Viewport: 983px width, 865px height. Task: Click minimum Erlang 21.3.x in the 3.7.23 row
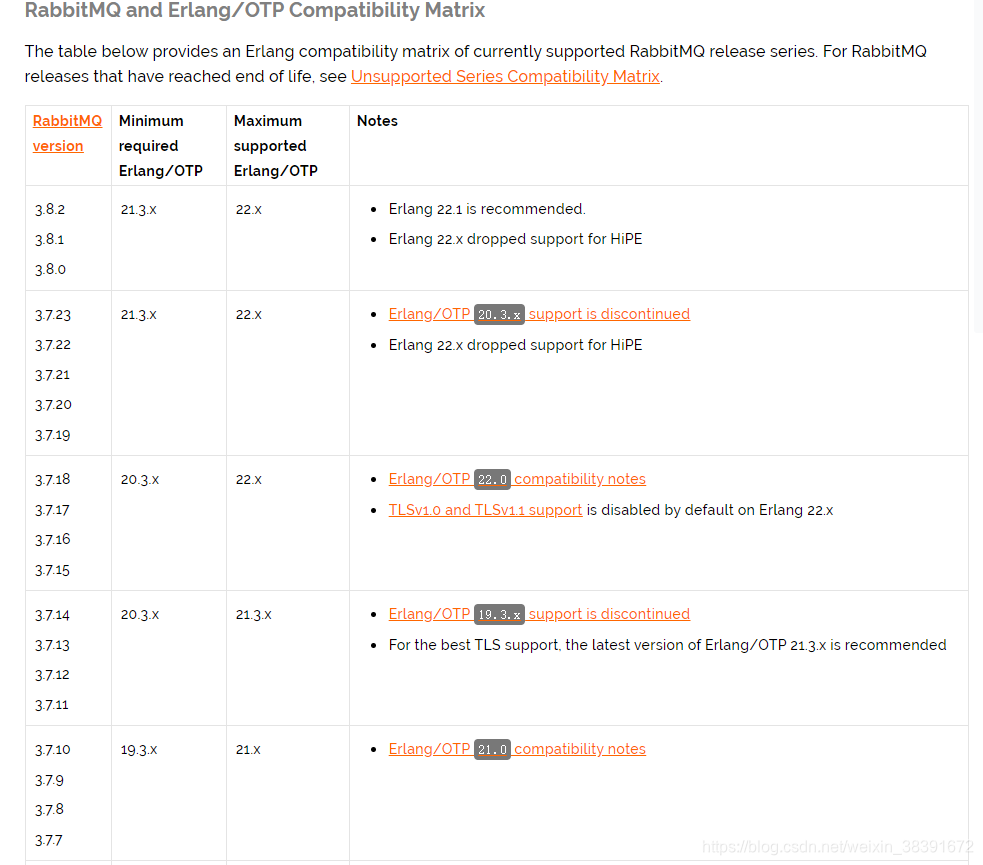tap(139, 315)
